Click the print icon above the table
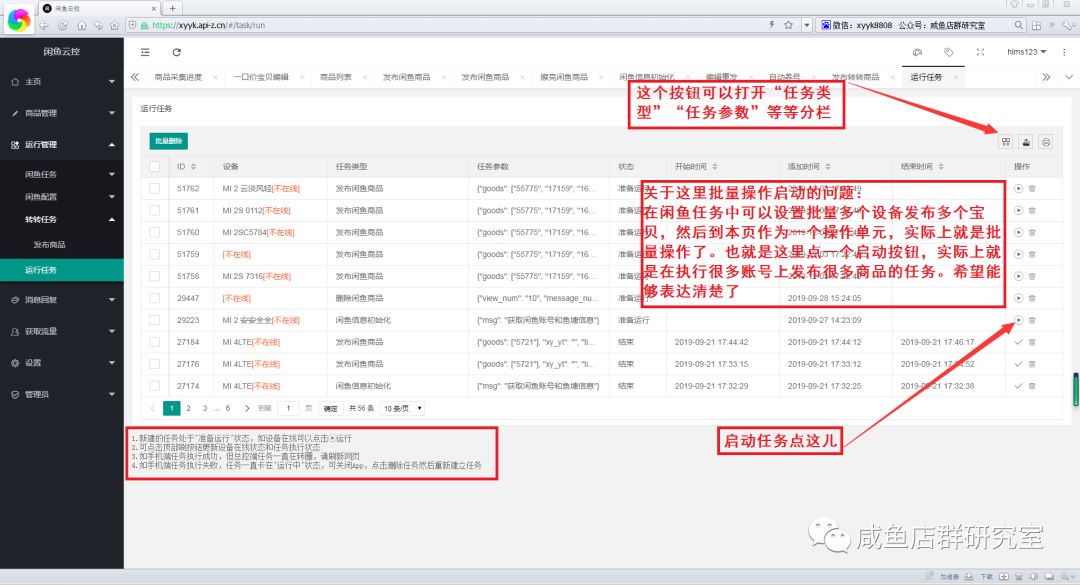 point(1046,142)
